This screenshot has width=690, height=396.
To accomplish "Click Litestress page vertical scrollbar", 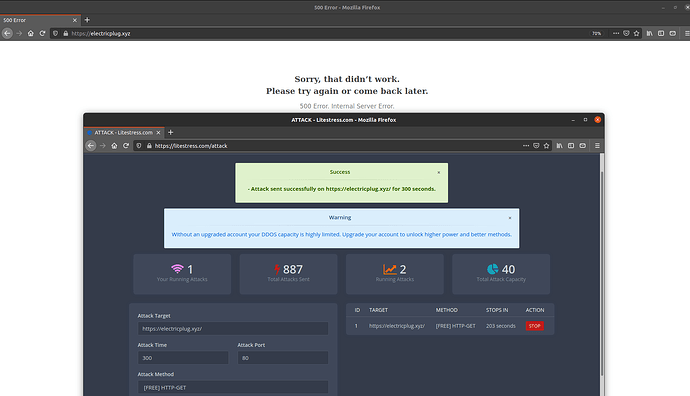I will [602, 273].
